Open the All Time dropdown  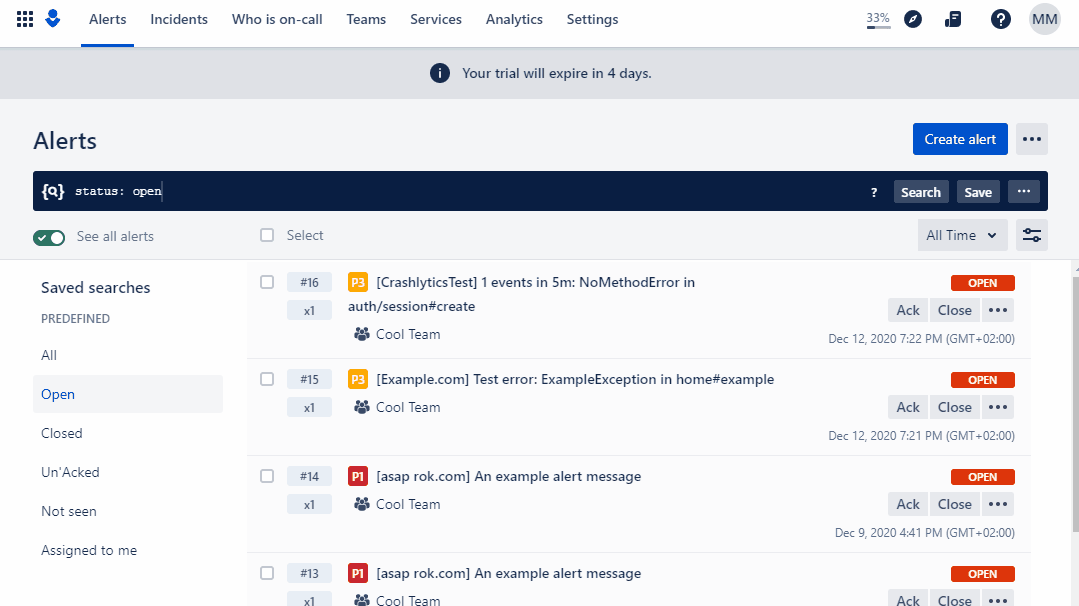(962, 235)
